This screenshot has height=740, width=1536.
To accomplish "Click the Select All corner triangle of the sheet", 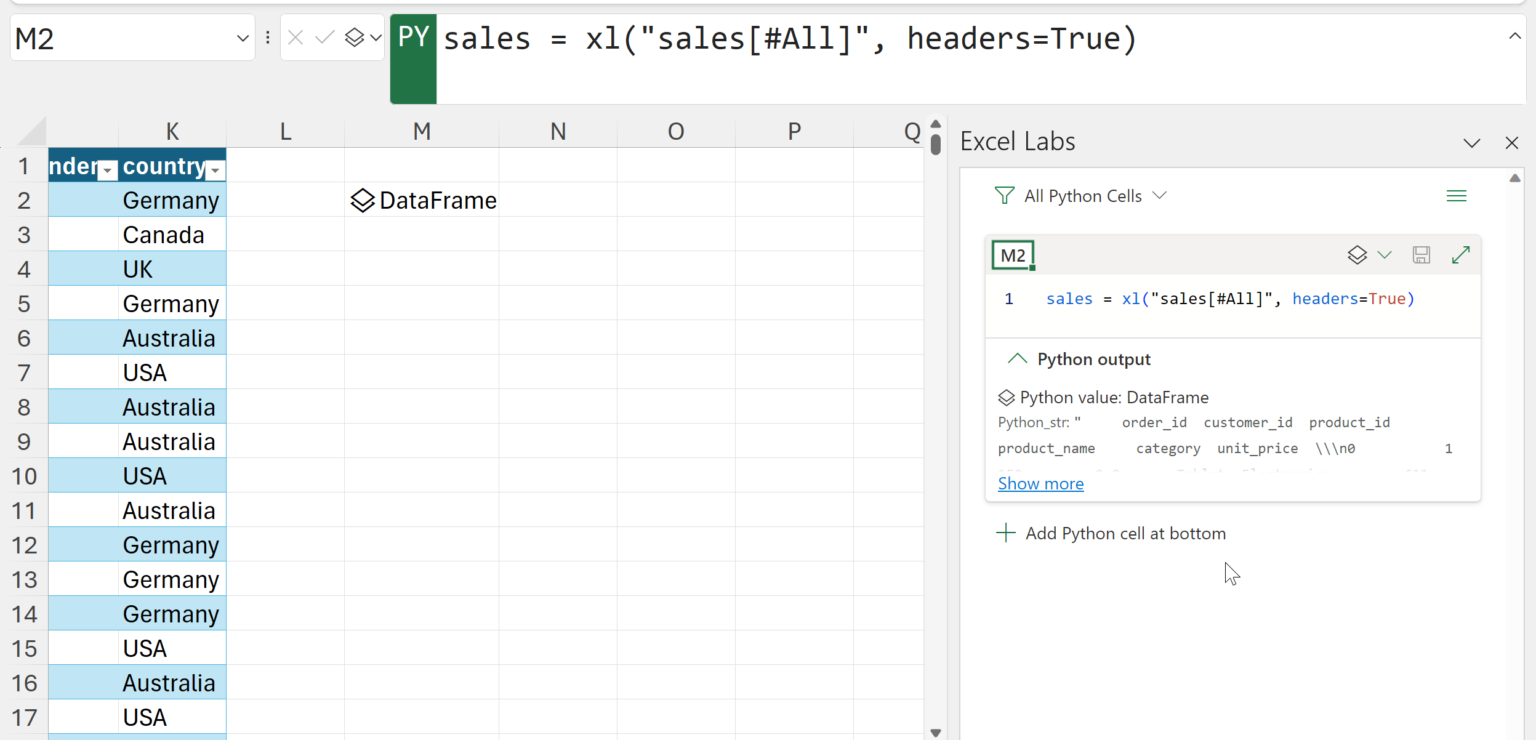I will click(x=32, y=132).
